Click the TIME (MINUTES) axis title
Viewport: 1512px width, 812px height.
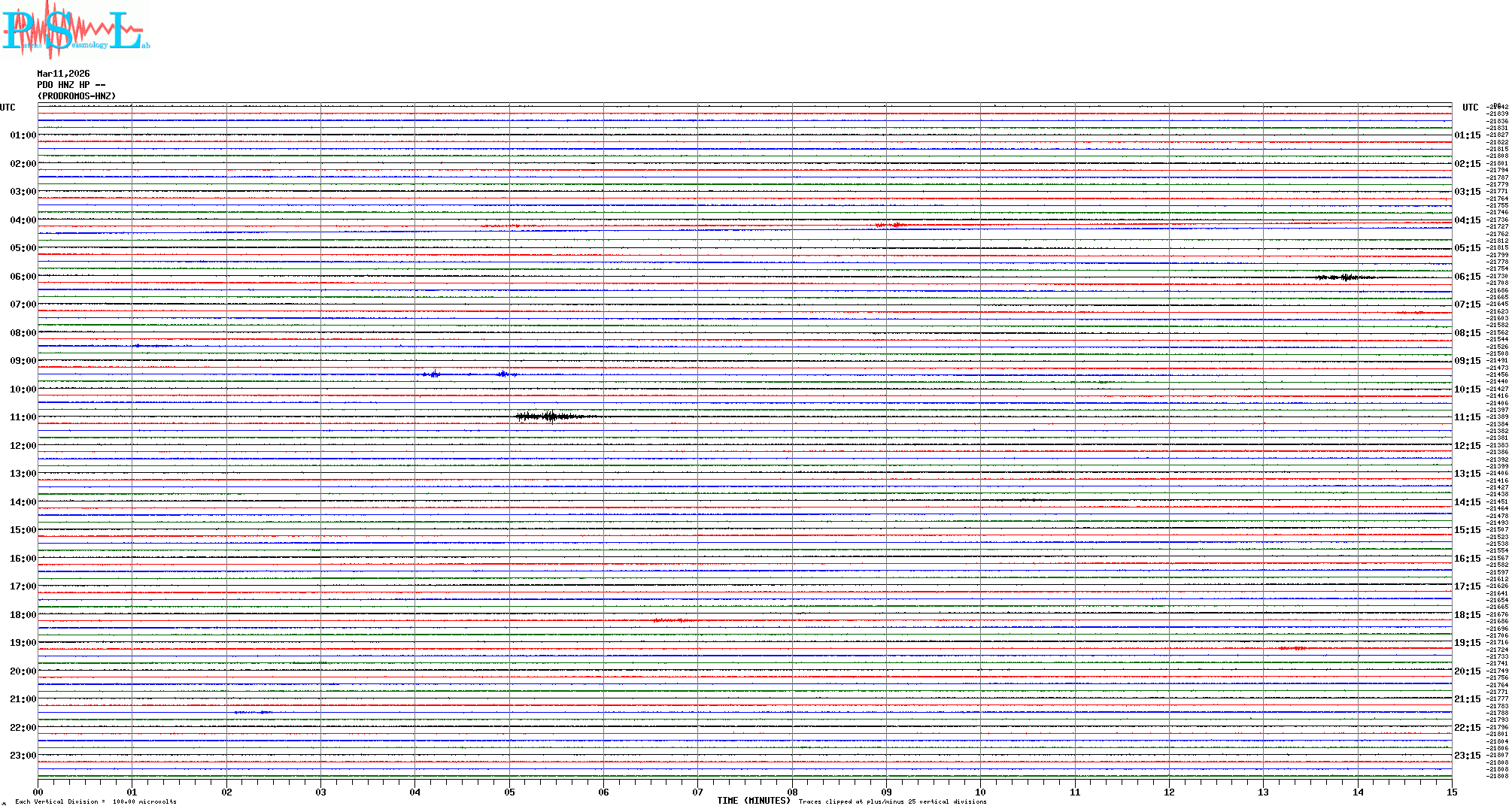(x=753, y=801)
